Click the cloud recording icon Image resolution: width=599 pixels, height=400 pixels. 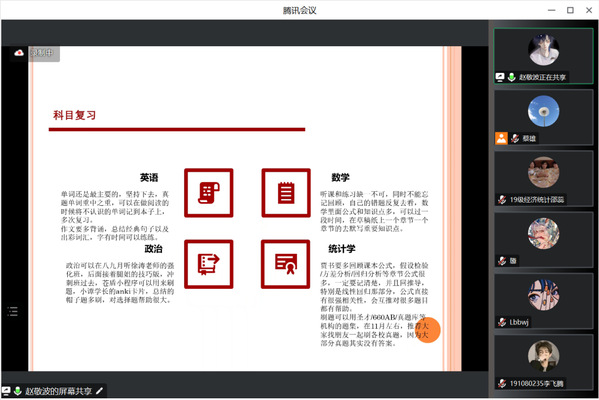[x=19, y=53]
